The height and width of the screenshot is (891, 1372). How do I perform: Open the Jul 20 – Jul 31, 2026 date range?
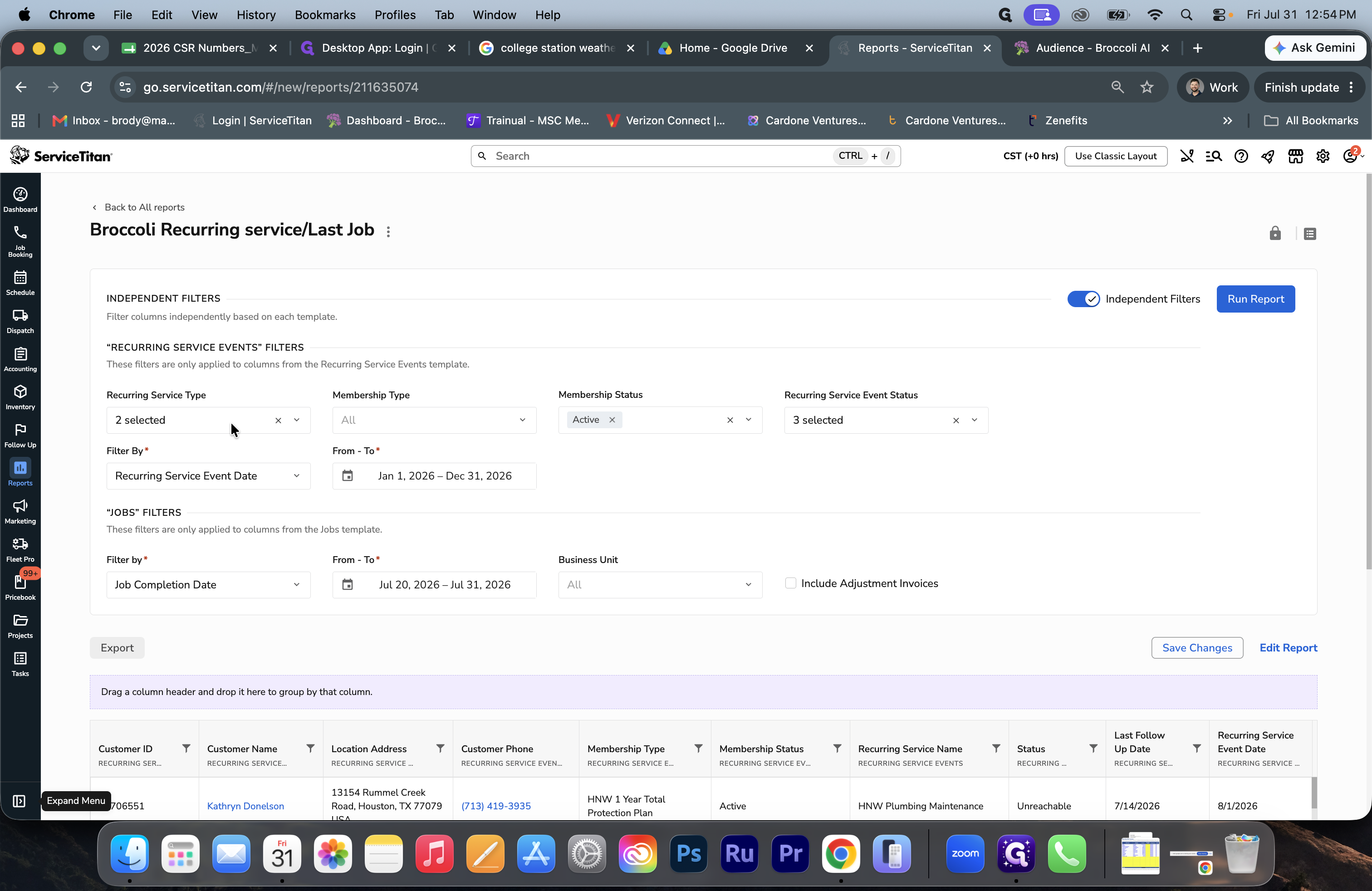(434, 585)
